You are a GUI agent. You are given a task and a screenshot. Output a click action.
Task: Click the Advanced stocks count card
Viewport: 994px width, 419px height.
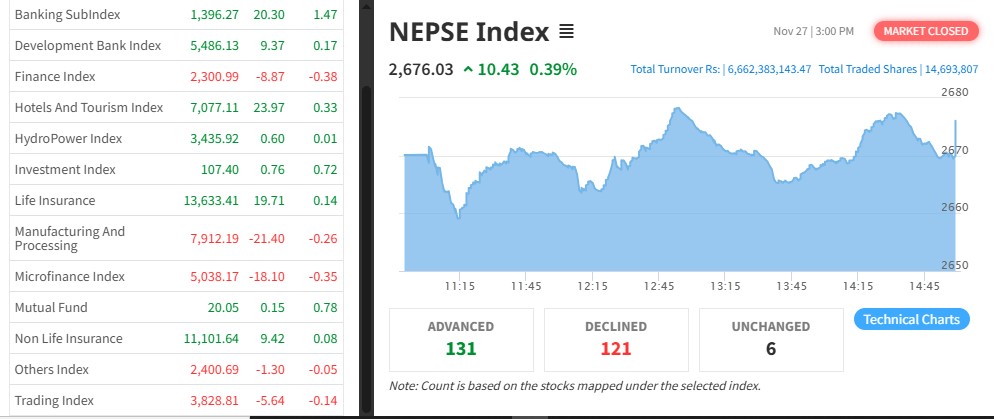click(x=461, y=339)
